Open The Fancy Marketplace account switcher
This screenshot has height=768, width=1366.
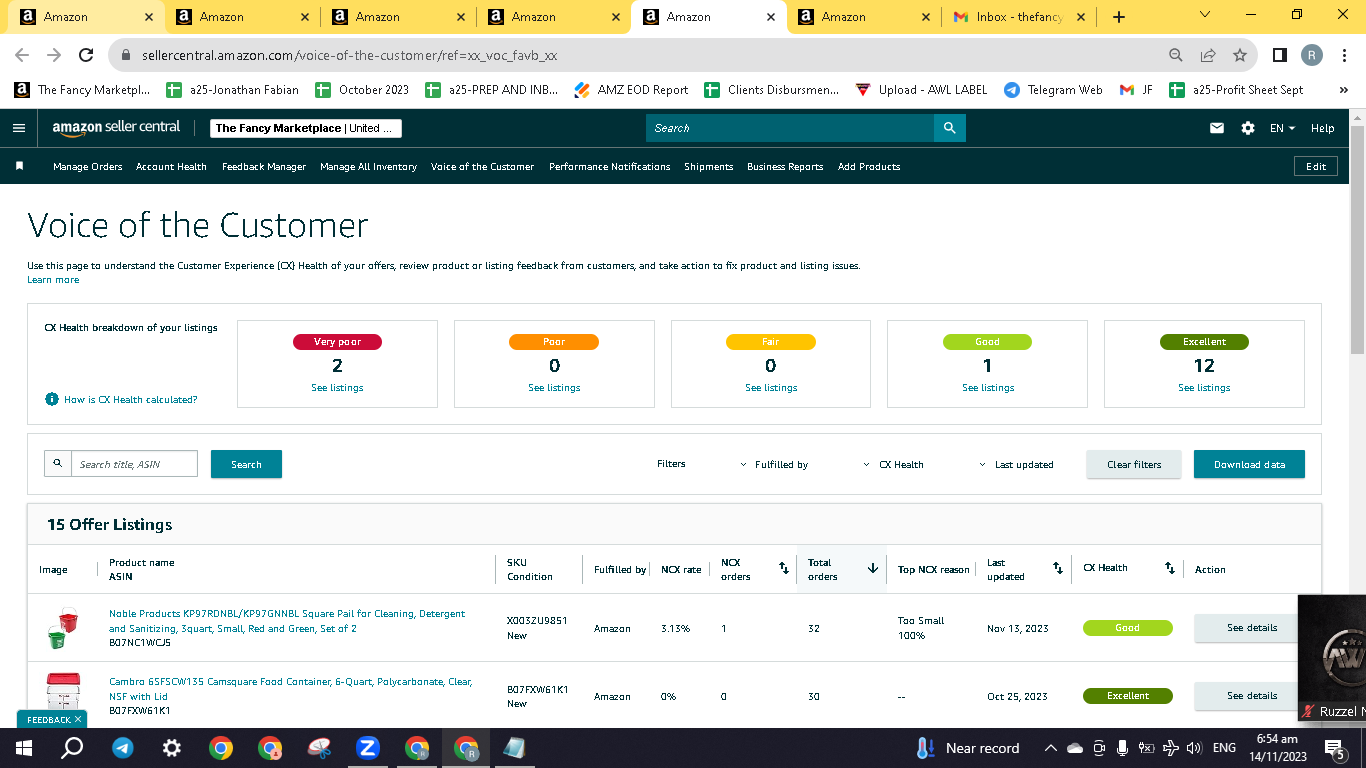(x=306, y=128)
